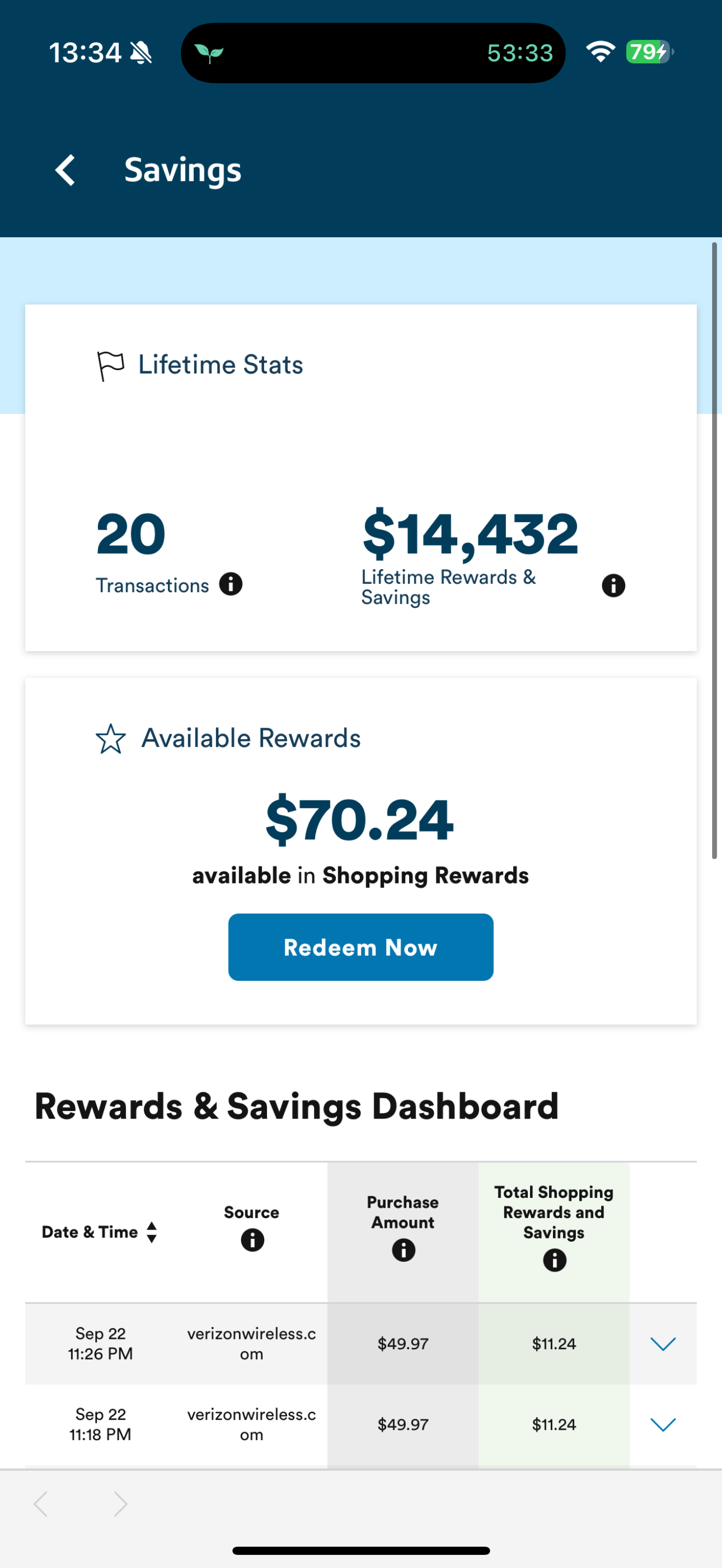Tap the $70.24 available rewards amount
This screenshot has height=1568, width=722.
click(360, 820)
